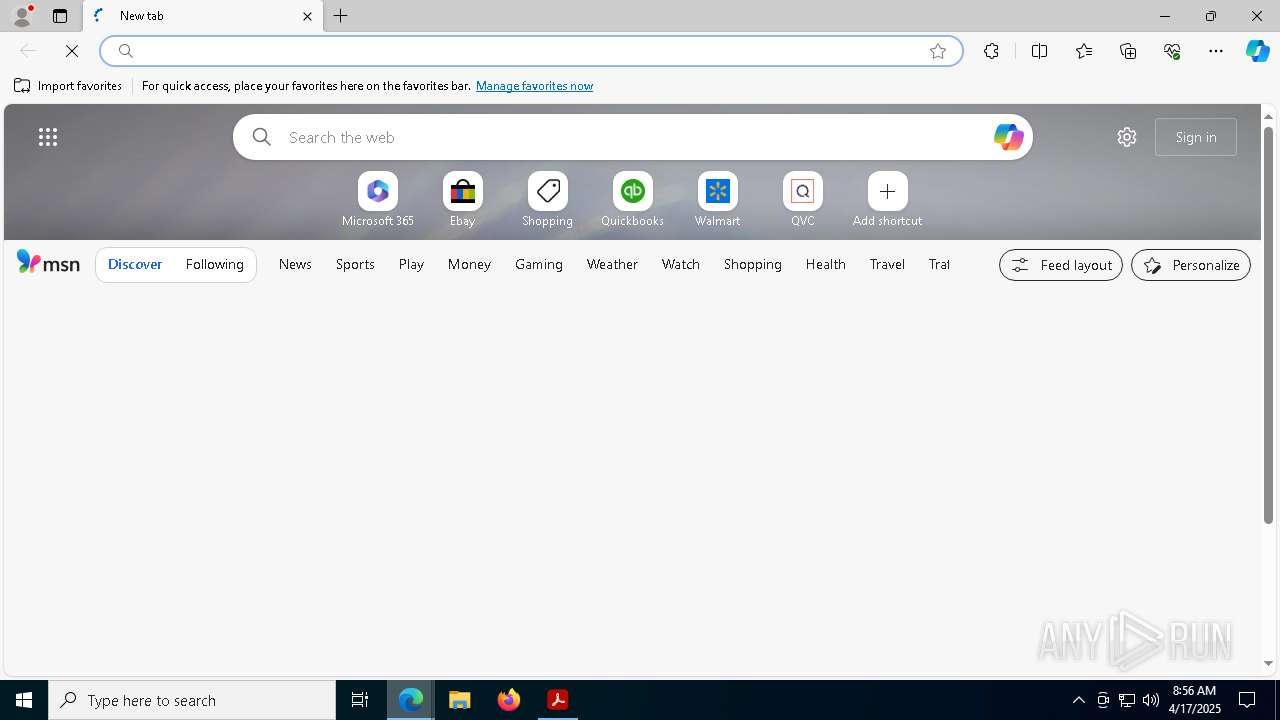Open the Gaming category
The width and height of the screenshot is (1280, 720).
[x=539, y=264]
